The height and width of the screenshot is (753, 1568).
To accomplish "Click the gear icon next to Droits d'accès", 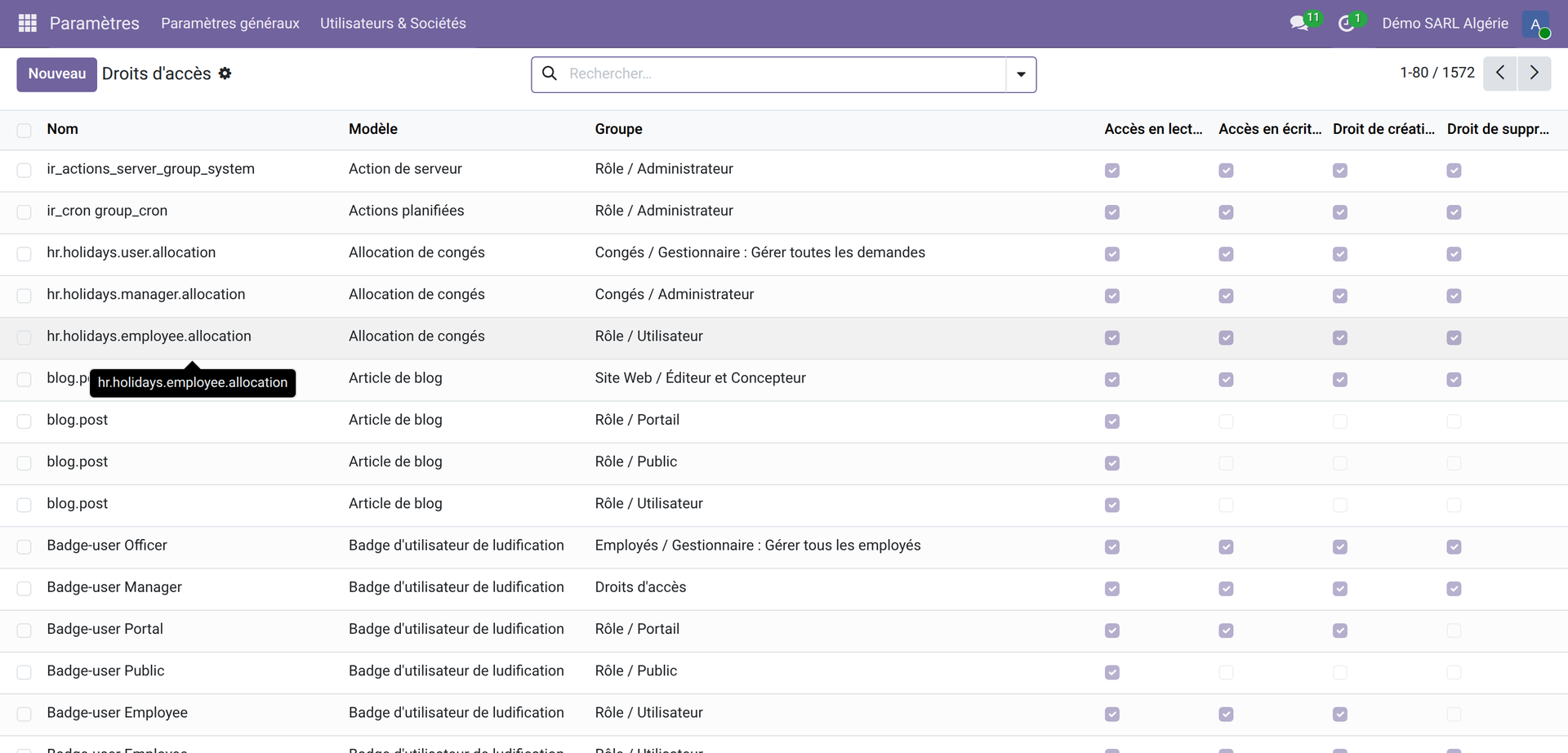I will (225, 74).
